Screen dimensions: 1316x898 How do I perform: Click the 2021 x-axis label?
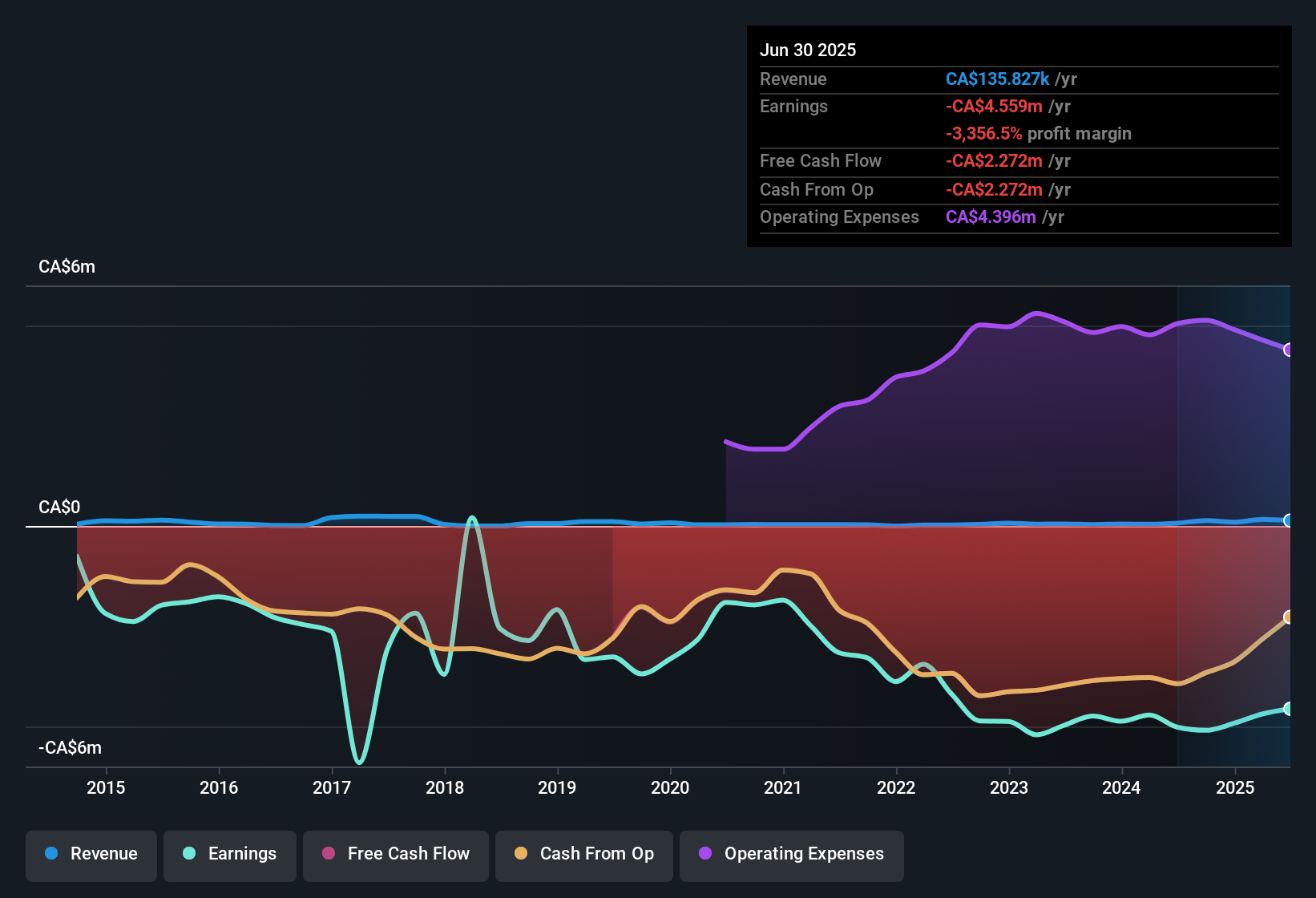pos(783,787)
